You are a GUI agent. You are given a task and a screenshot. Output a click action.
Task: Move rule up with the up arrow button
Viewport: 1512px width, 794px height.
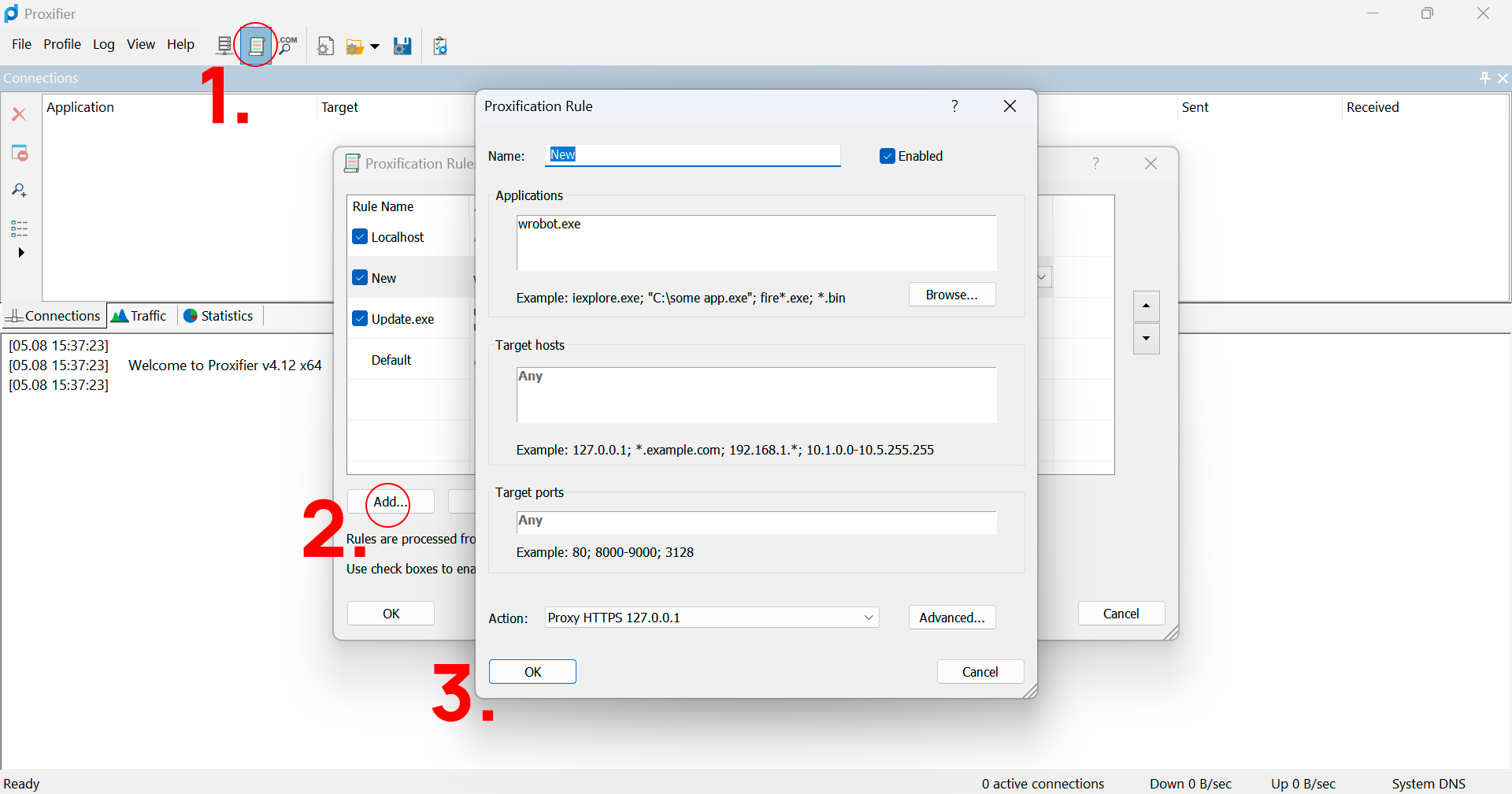tap(1146, 306)
